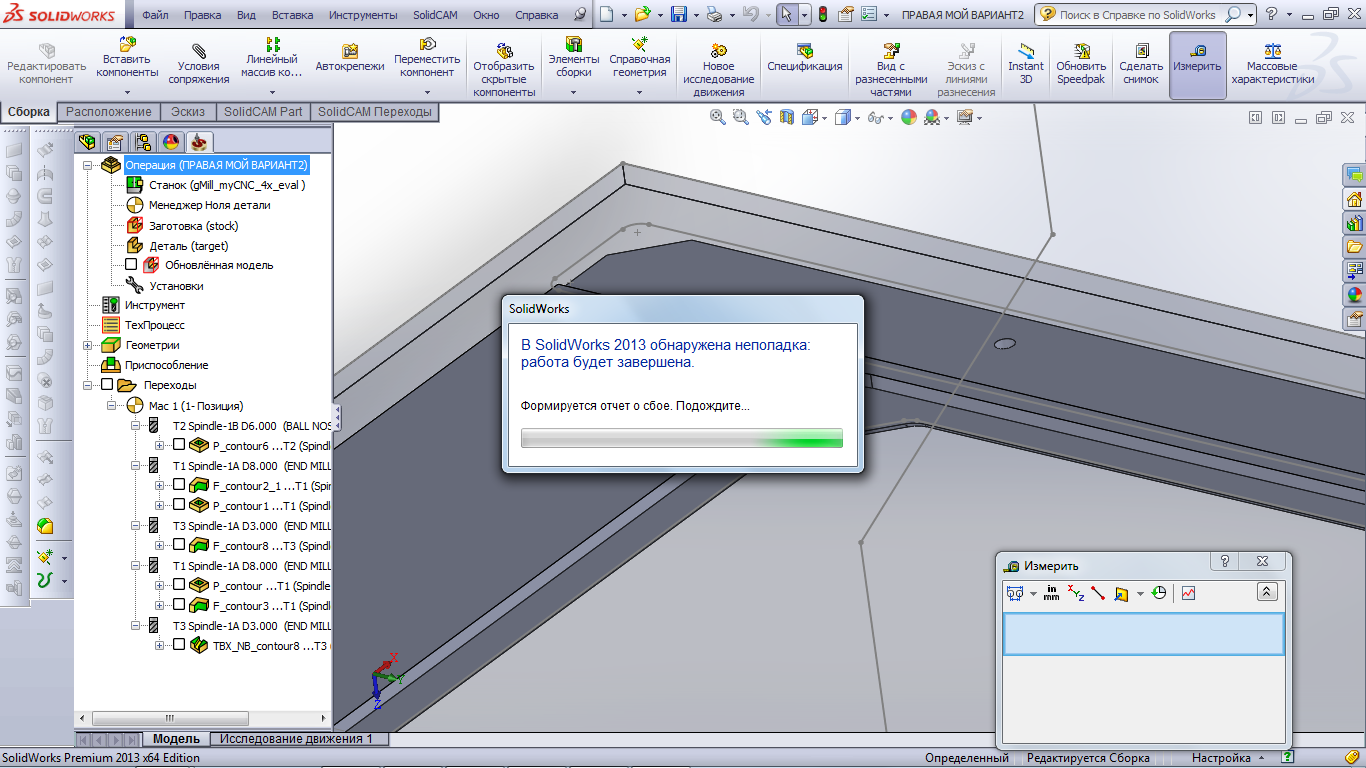This screenshot has width=1366, height=768.
Task: Click the rebuild traffic light icon
Action: click(823, 15)
